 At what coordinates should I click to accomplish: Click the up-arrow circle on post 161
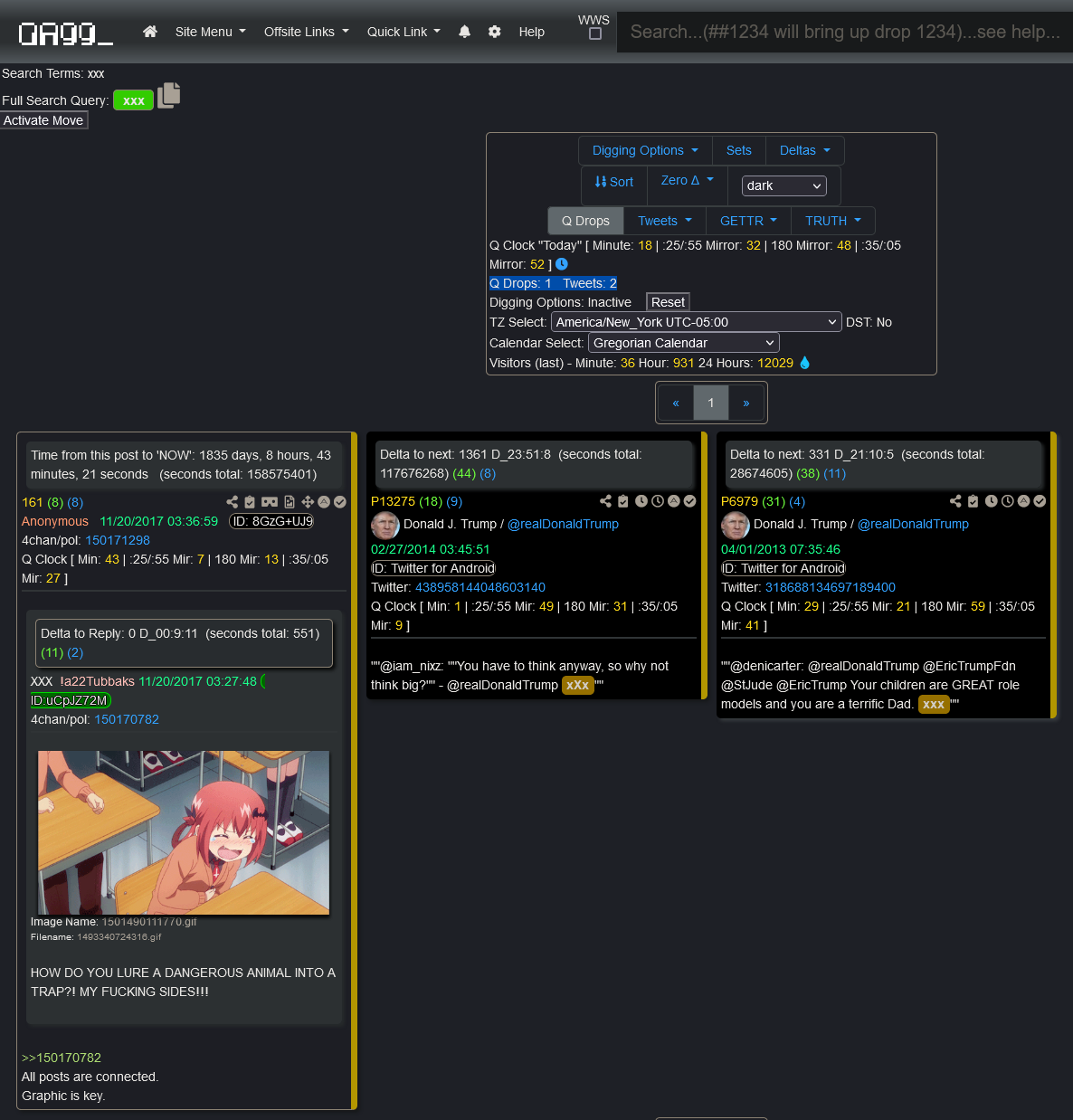[x=324, y=502]
